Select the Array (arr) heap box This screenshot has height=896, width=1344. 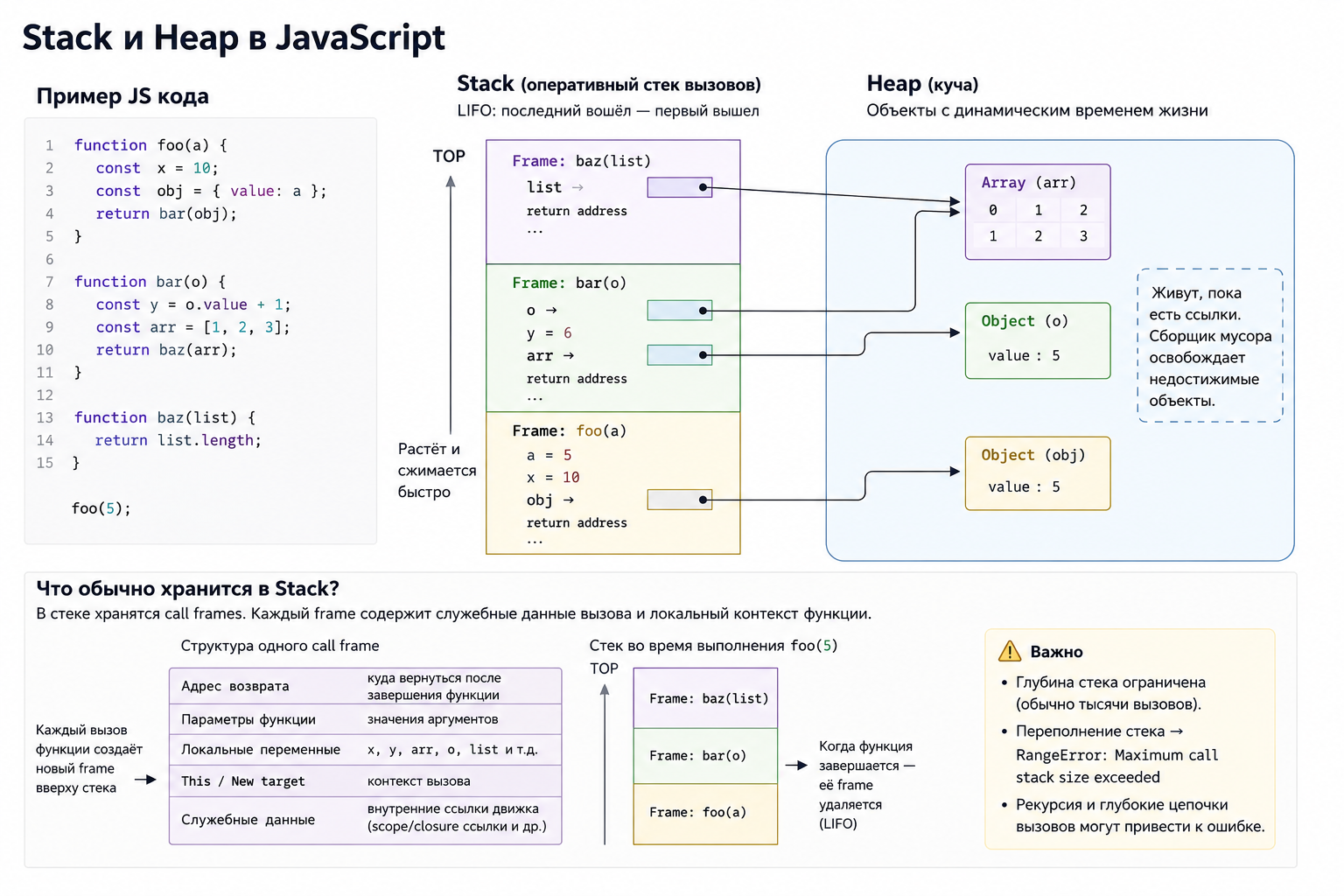pyautogui.click(x=1038, y=212)
